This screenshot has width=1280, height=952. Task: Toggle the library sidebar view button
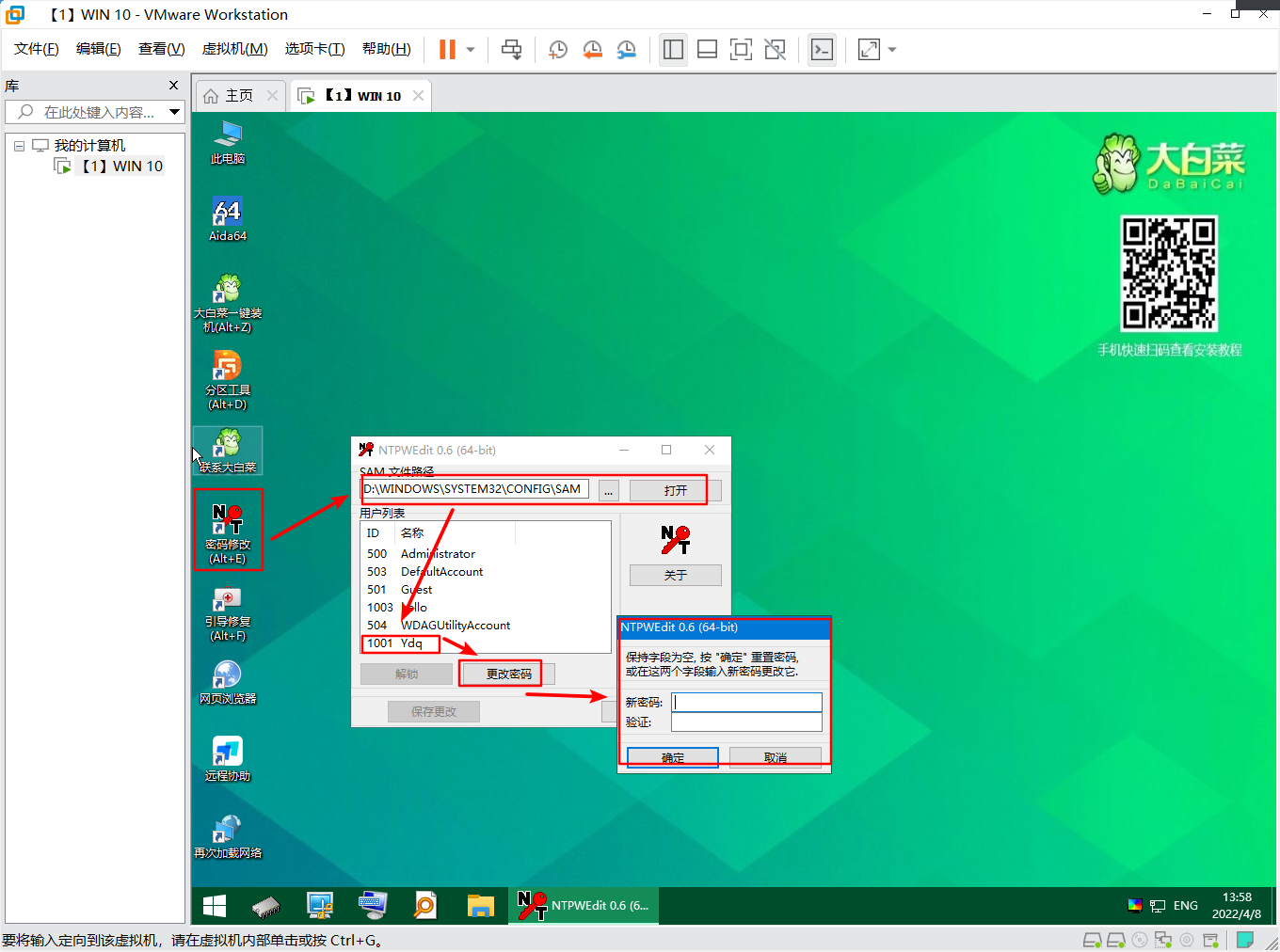click(x=673, y=49)
